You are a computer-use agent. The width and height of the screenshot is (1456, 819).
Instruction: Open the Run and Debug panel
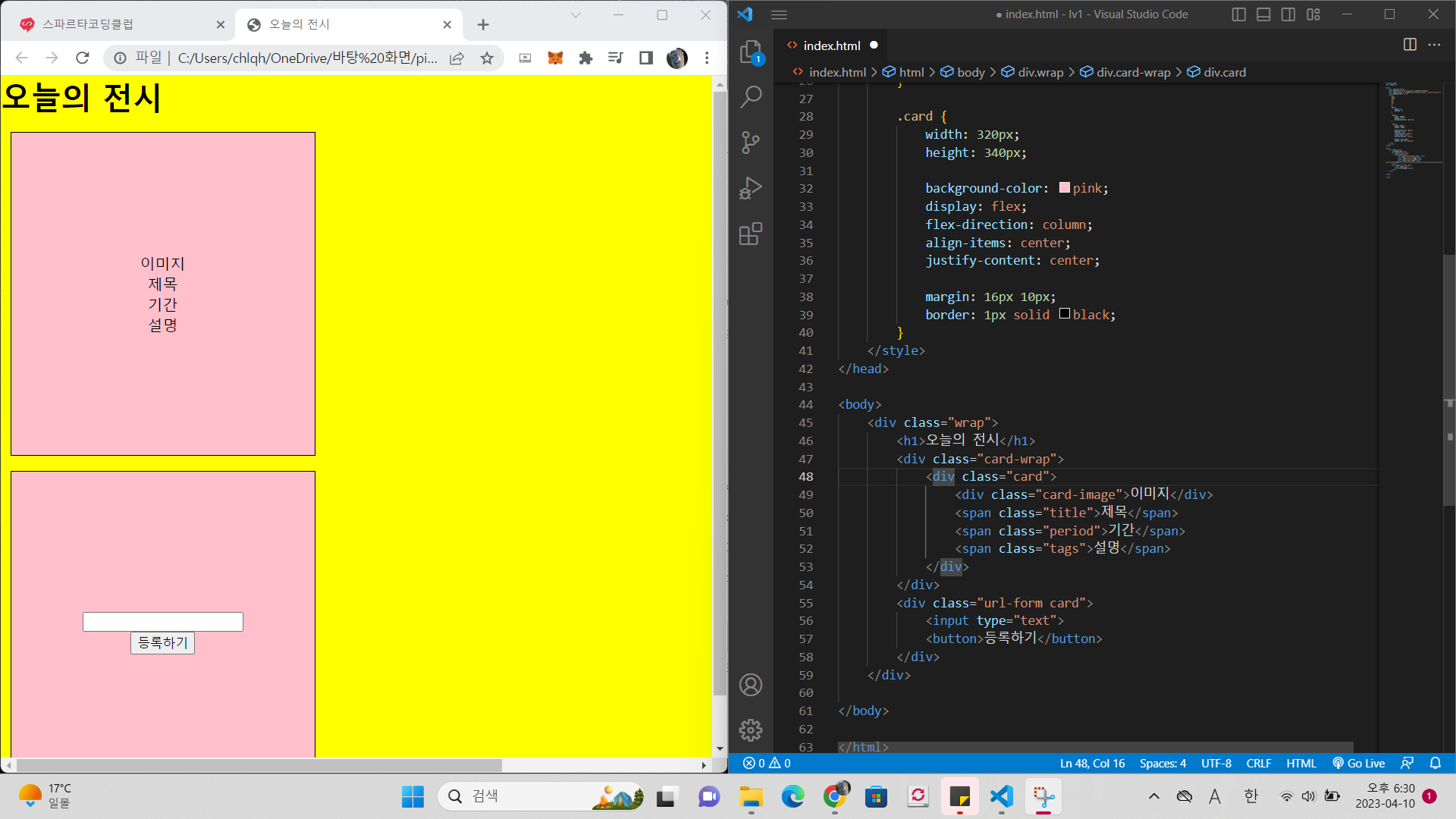(x=751, y=188)
